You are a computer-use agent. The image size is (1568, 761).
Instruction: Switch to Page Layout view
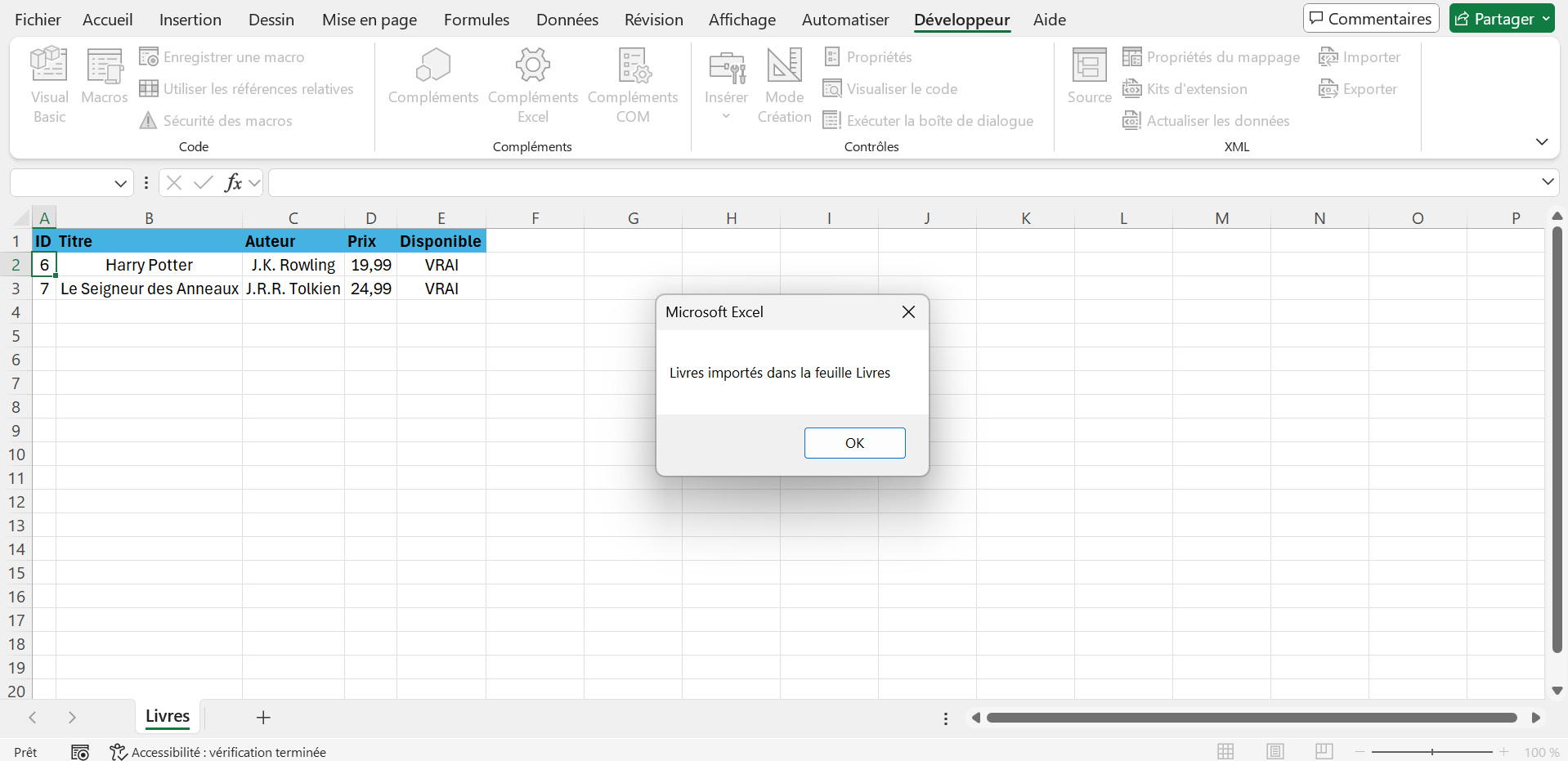pos(1275,752)
